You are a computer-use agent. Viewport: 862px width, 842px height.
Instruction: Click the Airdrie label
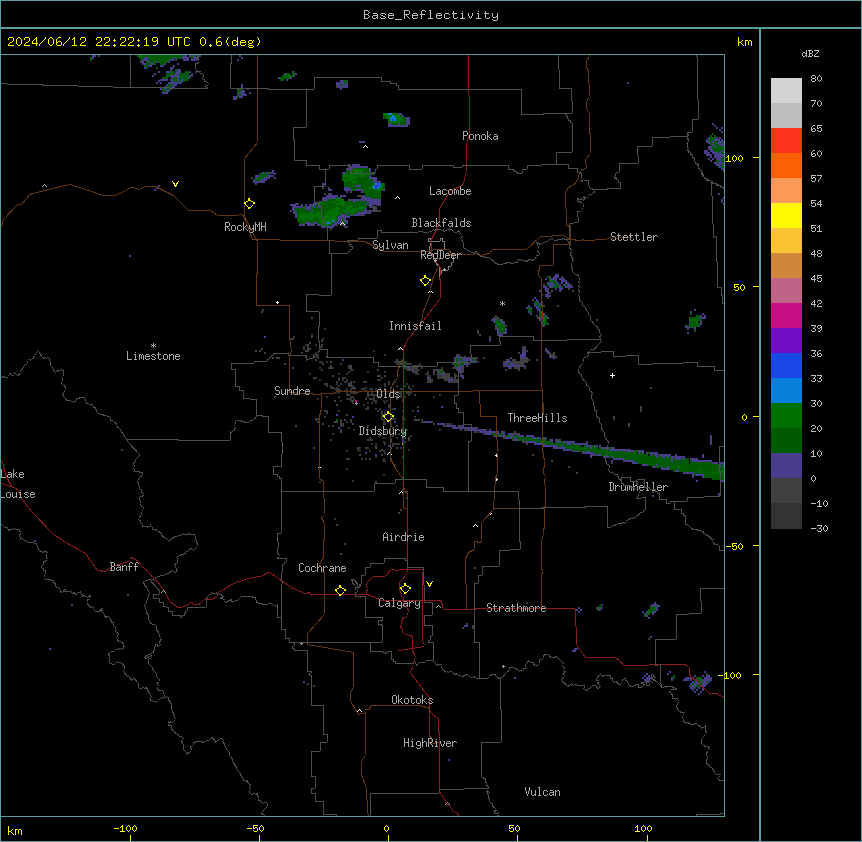pos(403,537)
